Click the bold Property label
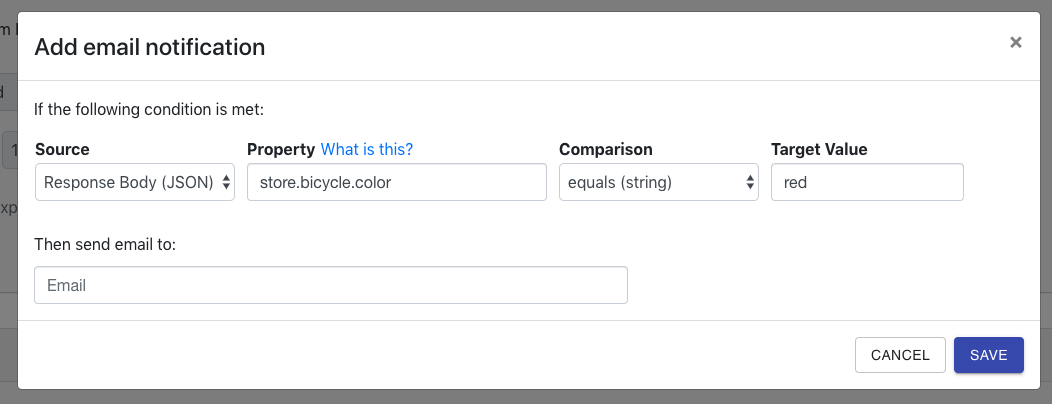 tap(281, 149)
